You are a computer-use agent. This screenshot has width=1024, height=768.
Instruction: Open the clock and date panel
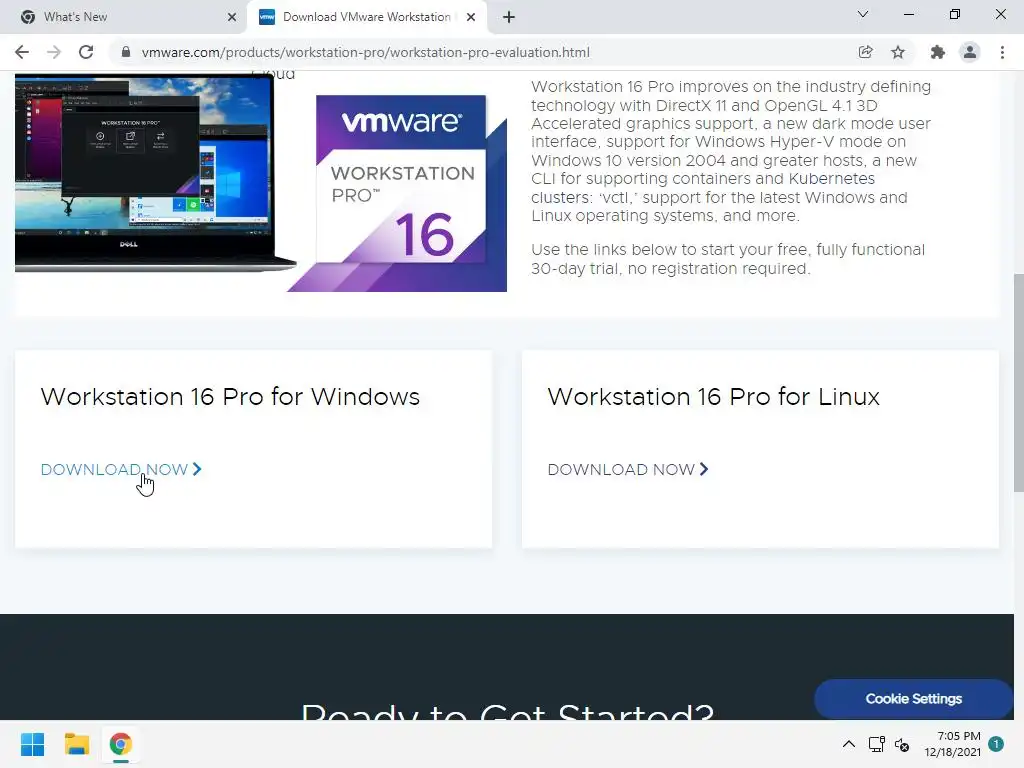click(952, 744)
